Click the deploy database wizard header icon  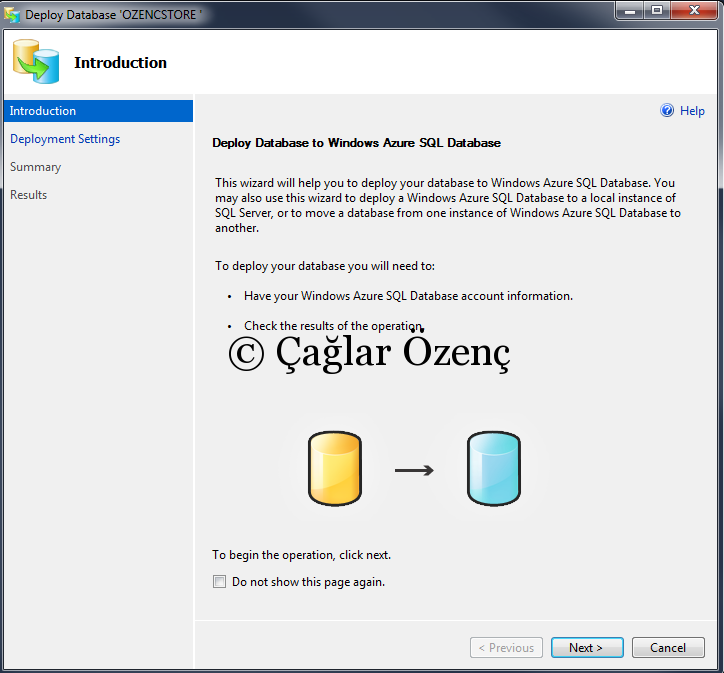coord(36,61)
